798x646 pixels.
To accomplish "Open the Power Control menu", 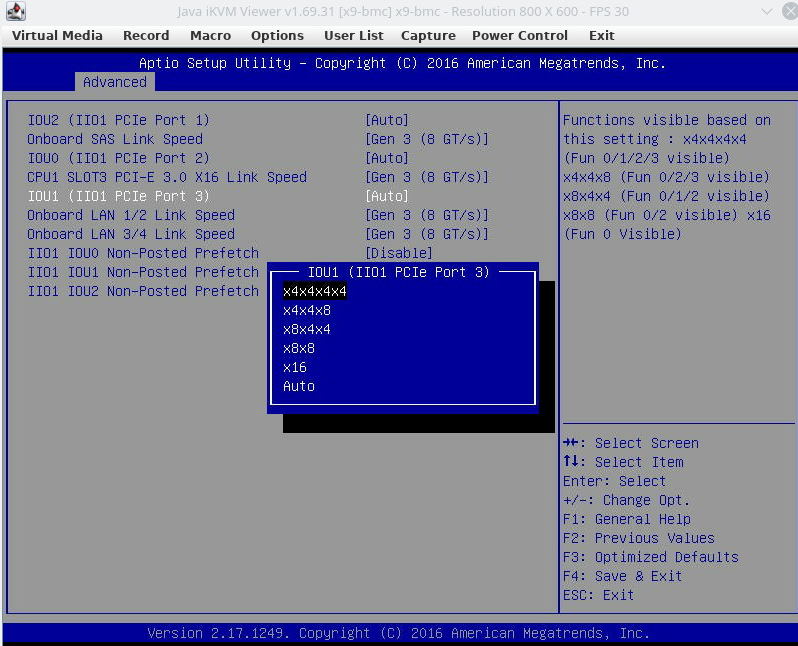I will coord(520,36).
